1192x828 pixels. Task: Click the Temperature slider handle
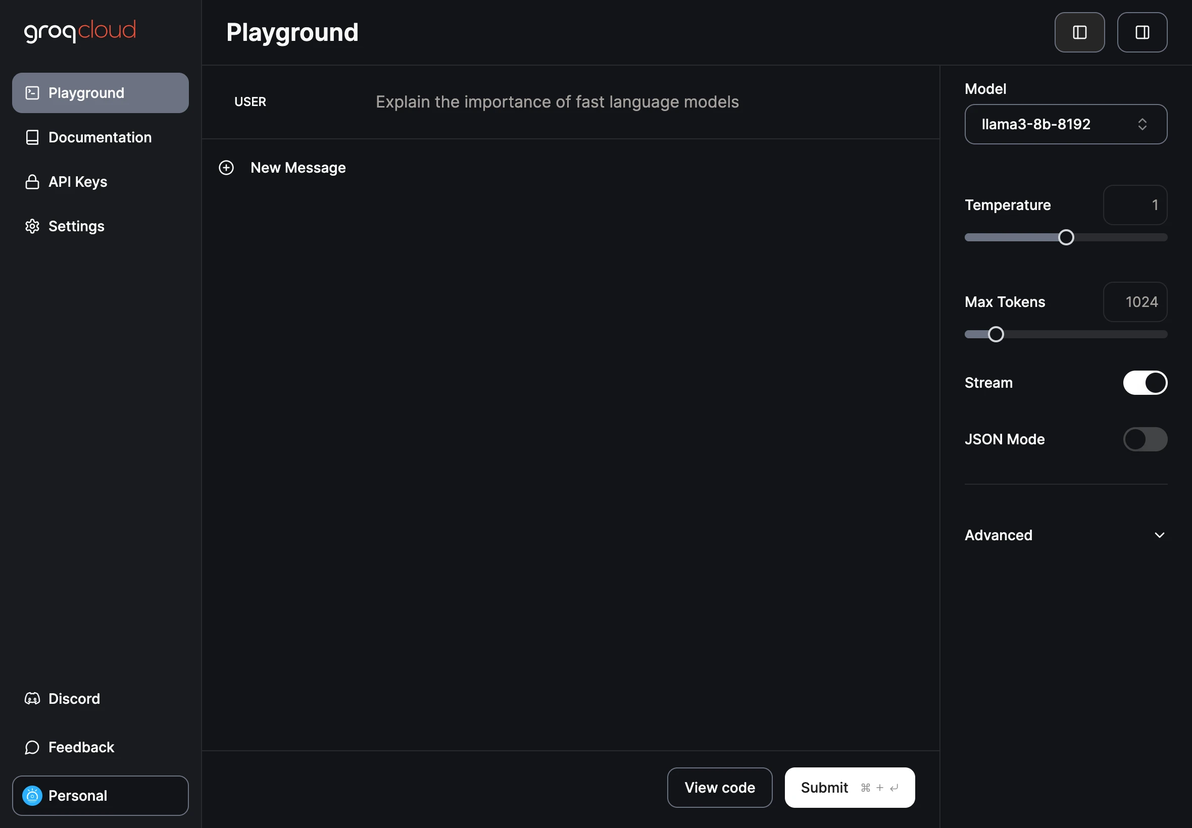click(x=1066, y=237)
